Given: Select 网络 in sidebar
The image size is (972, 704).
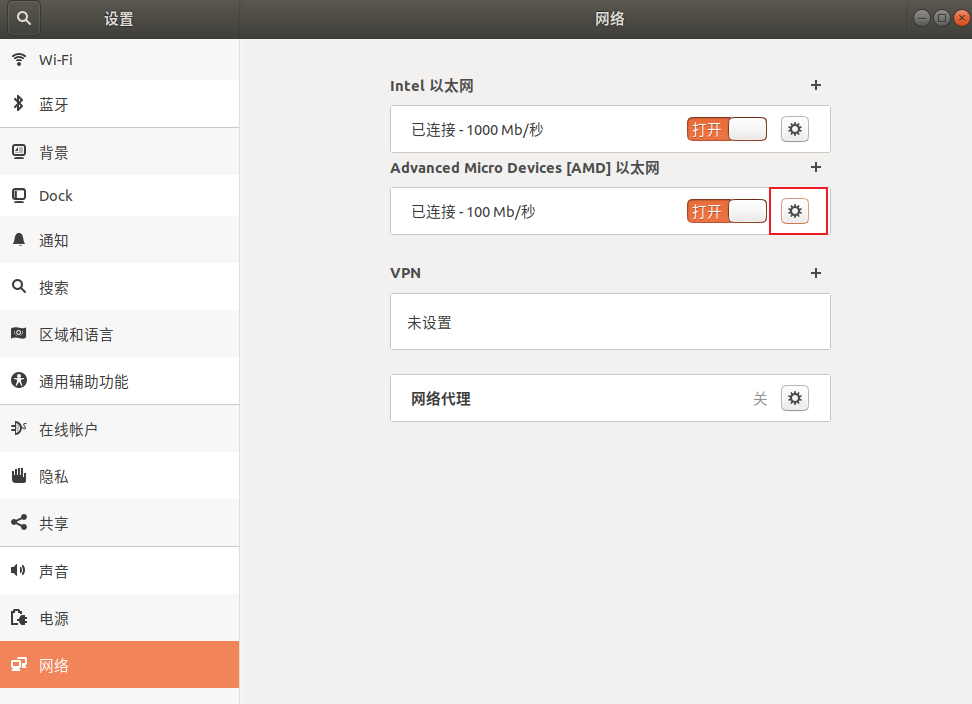Looking at the screenshot, I should (119, 665).
